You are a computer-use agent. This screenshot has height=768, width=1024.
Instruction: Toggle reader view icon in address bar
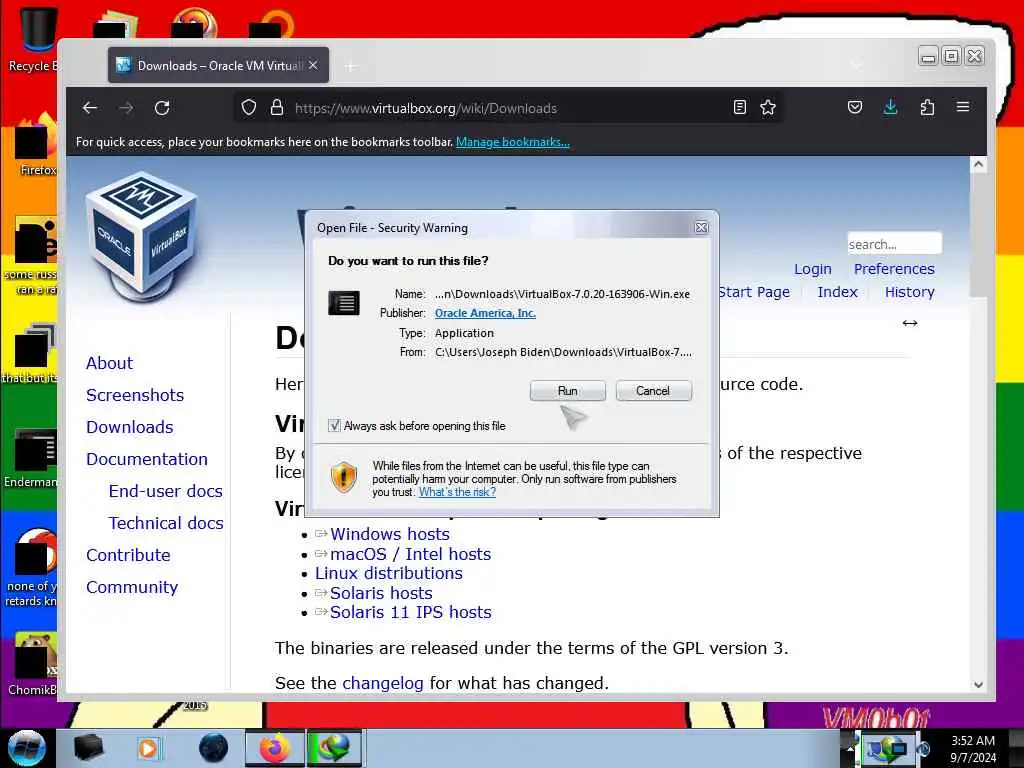[739, 108]
